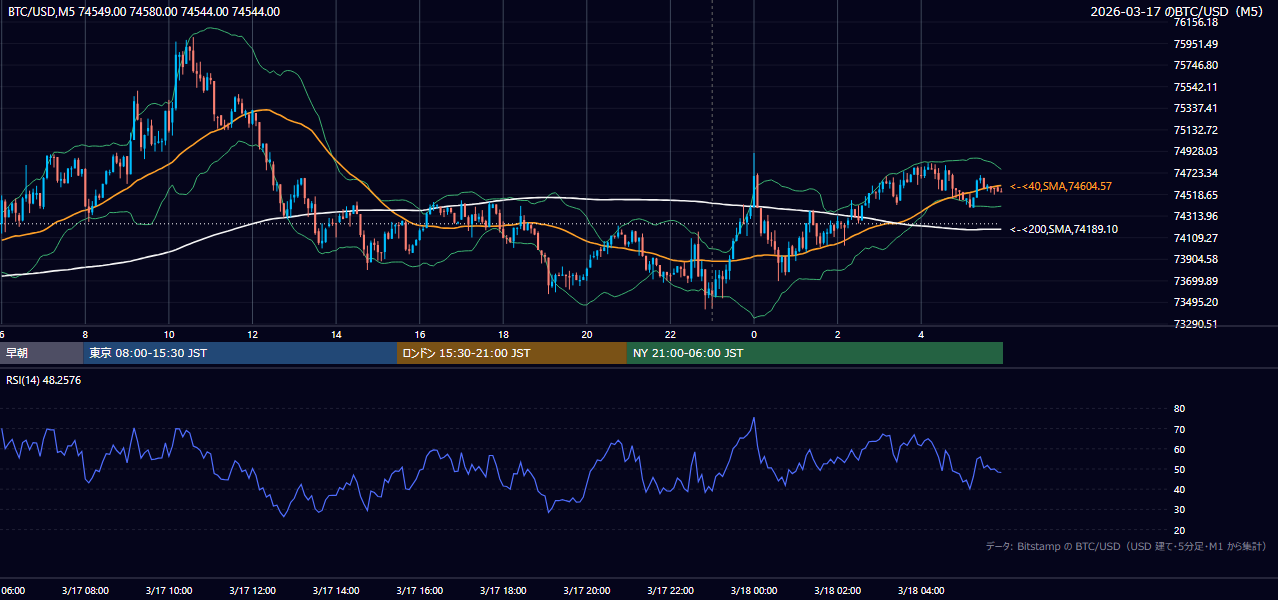
Task: Click the 3/18 00:00 time axis label
Action: 754,591
